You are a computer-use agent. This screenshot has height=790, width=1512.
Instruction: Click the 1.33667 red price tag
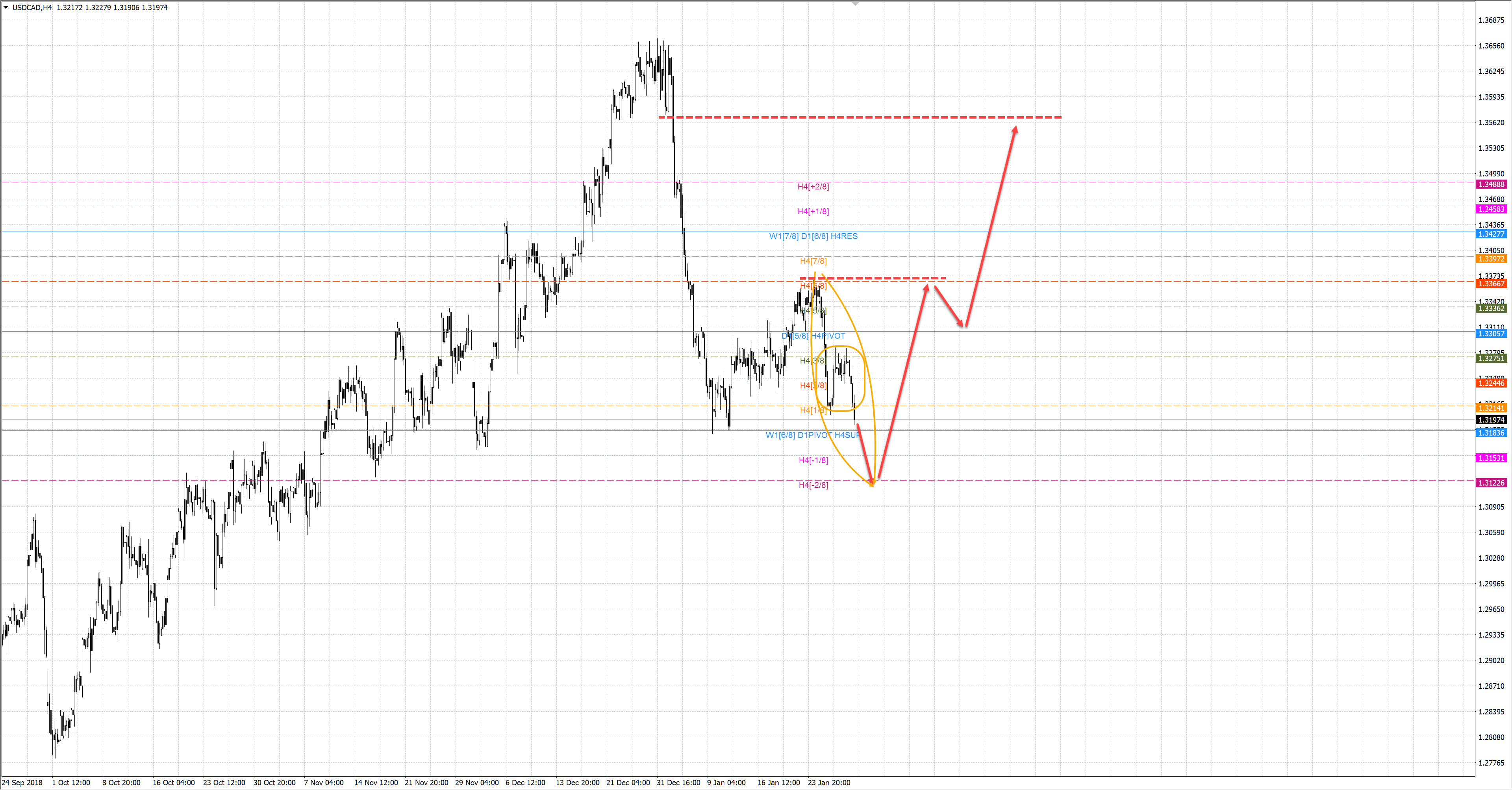click(x=1491, y=284)
